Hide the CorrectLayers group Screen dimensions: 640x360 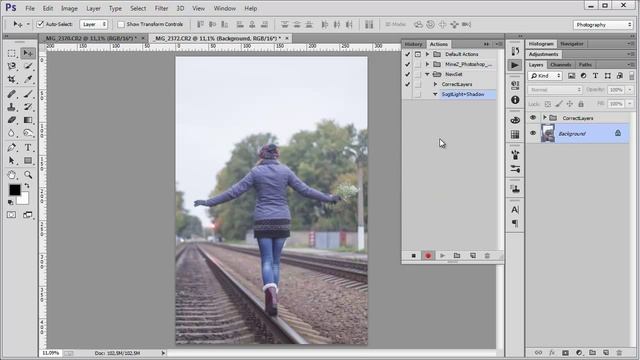click(533, 118)
